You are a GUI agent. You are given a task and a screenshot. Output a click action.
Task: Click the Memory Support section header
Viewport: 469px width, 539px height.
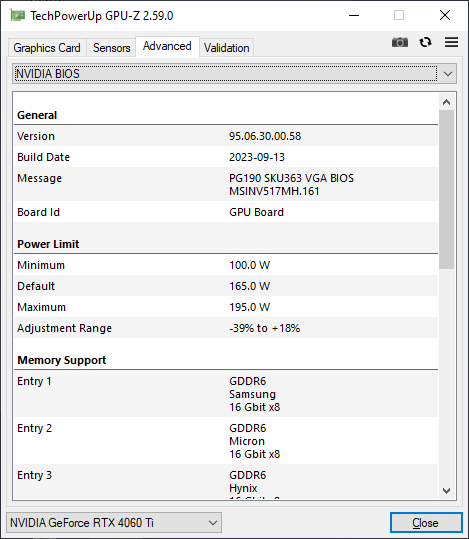pyautogui.click(x=62, y=360)
